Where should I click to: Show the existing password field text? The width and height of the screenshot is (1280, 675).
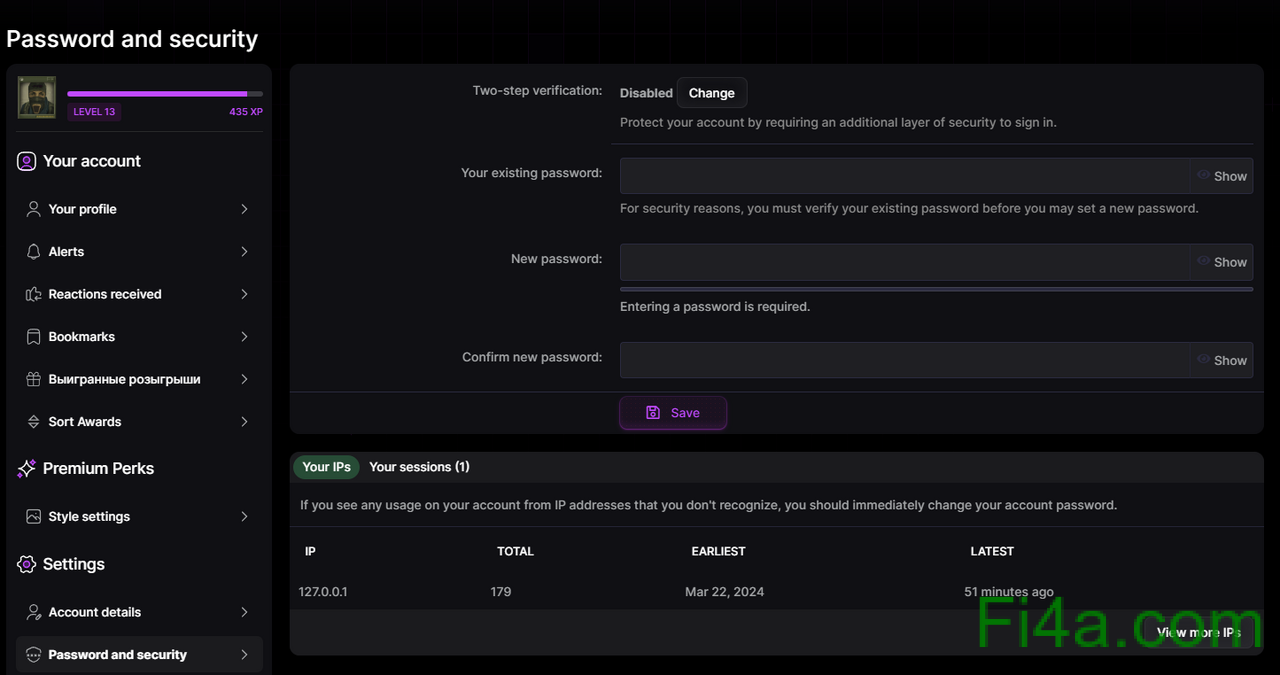coord(1221,176)
